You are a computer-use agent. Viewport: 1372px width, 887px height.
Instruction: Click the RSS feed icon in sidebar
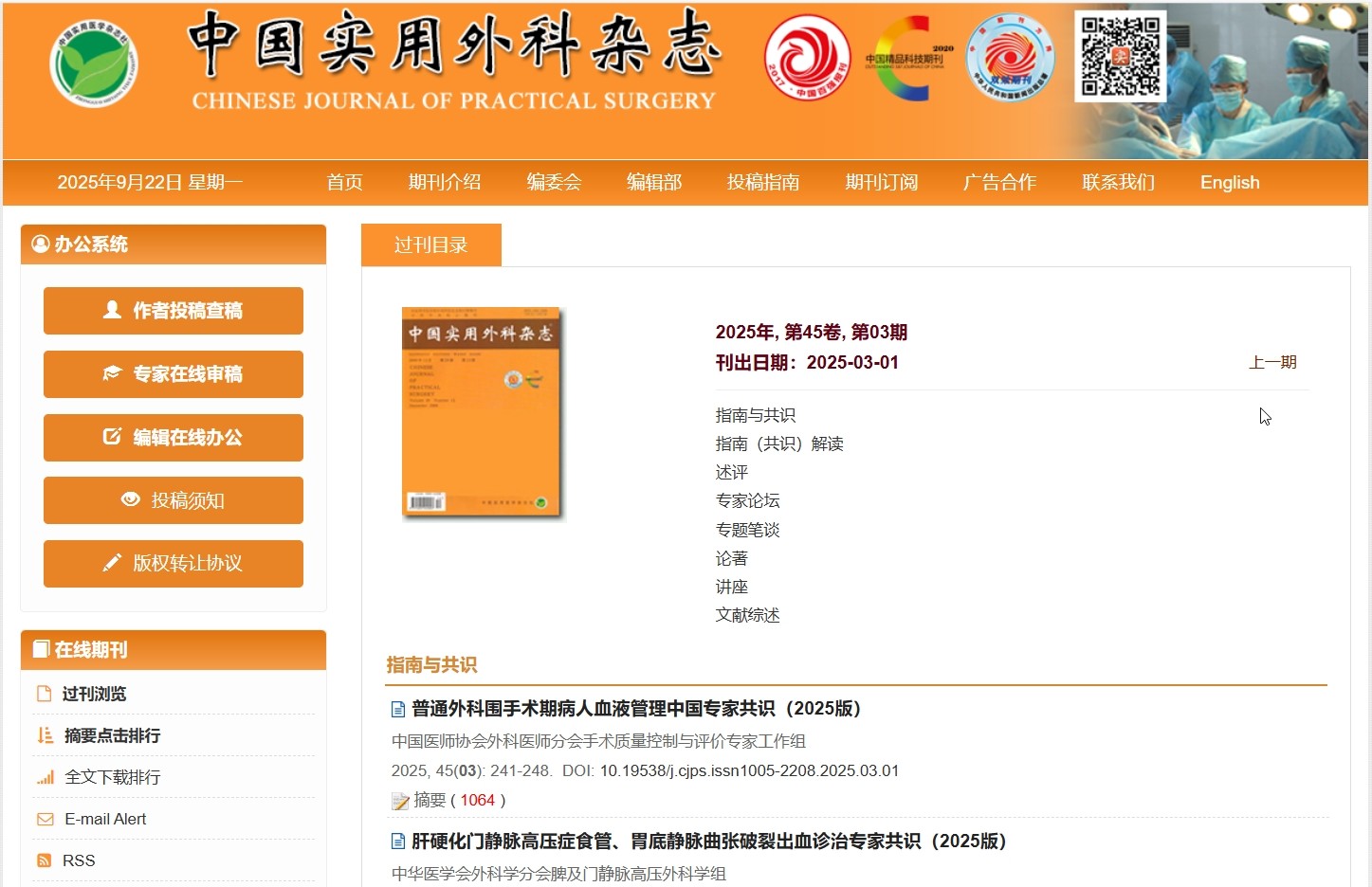(x=44, y=860)
